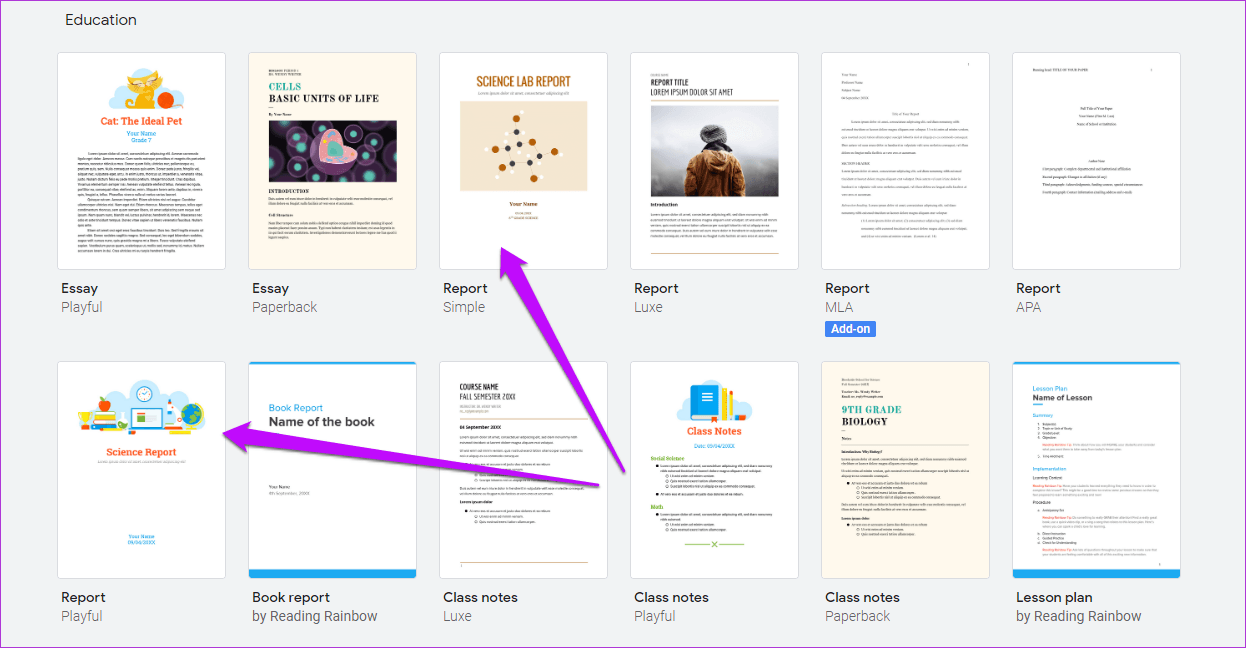Click the 'Book report by Reading Rainbow' caption
Screen dimensions: 1246x648
[x=314, y=607]
